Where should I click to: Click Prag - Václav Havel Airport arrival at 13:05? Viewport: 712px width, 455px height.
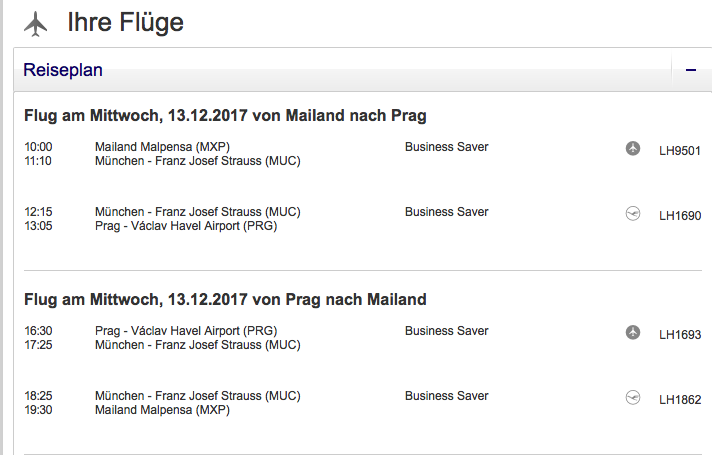(x=186, y=226)
